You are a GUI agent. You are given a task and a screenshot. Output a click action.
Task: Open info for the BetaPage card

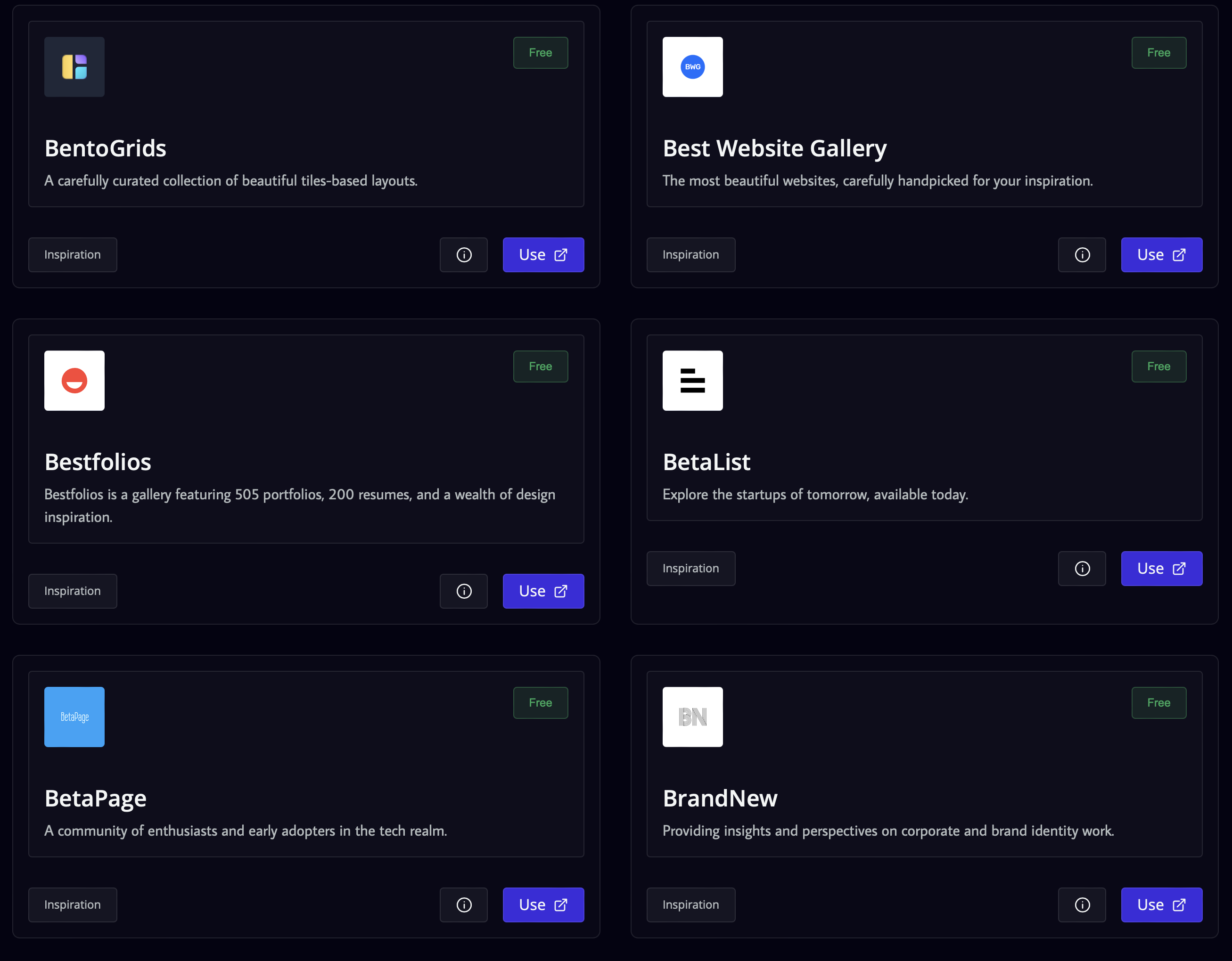tap(464, 904)
